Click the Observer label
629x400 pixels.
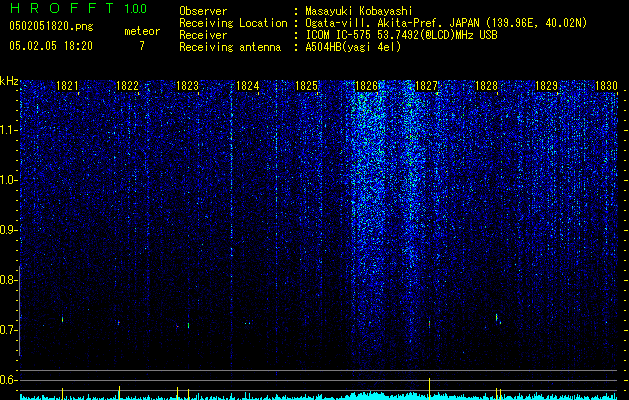click(203, 11)
